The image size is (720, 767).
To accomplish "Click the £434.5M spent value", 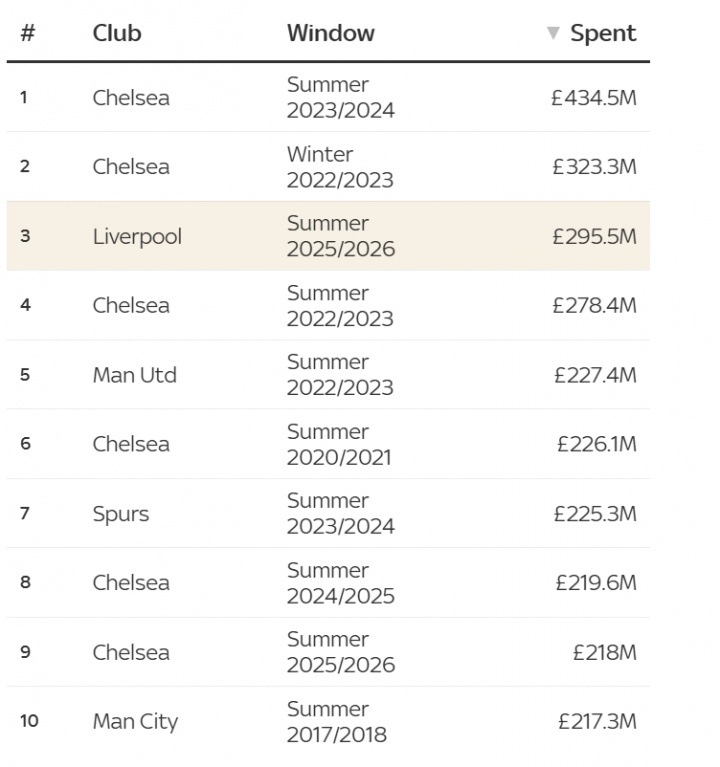I will point(593,98).
